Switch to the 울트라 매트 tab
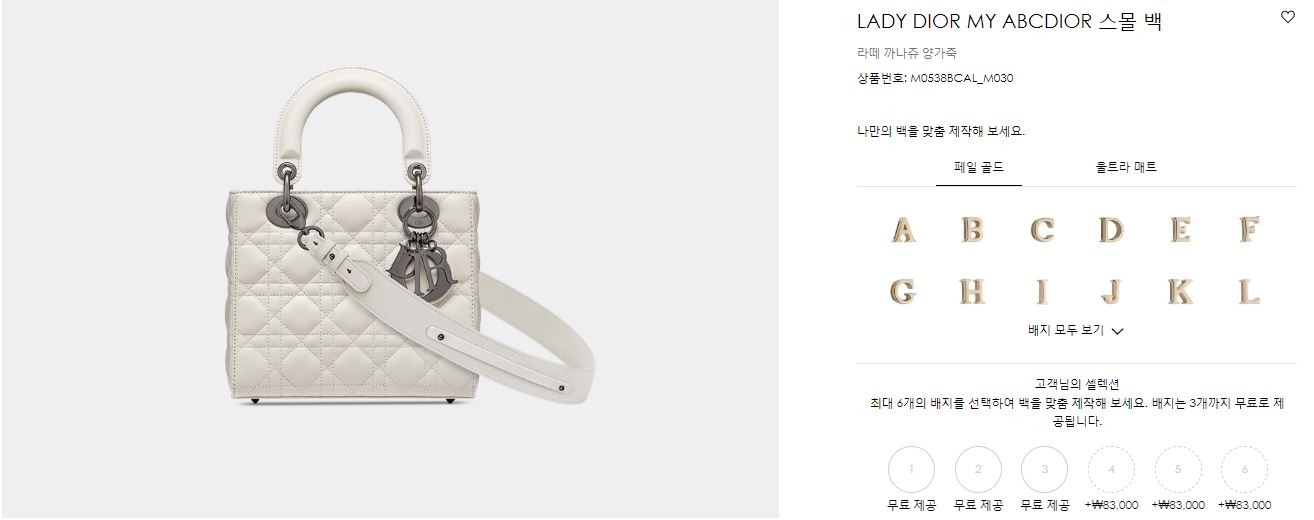Image resolution: width=1314 pixels, height=520 pixels. 1126,167
